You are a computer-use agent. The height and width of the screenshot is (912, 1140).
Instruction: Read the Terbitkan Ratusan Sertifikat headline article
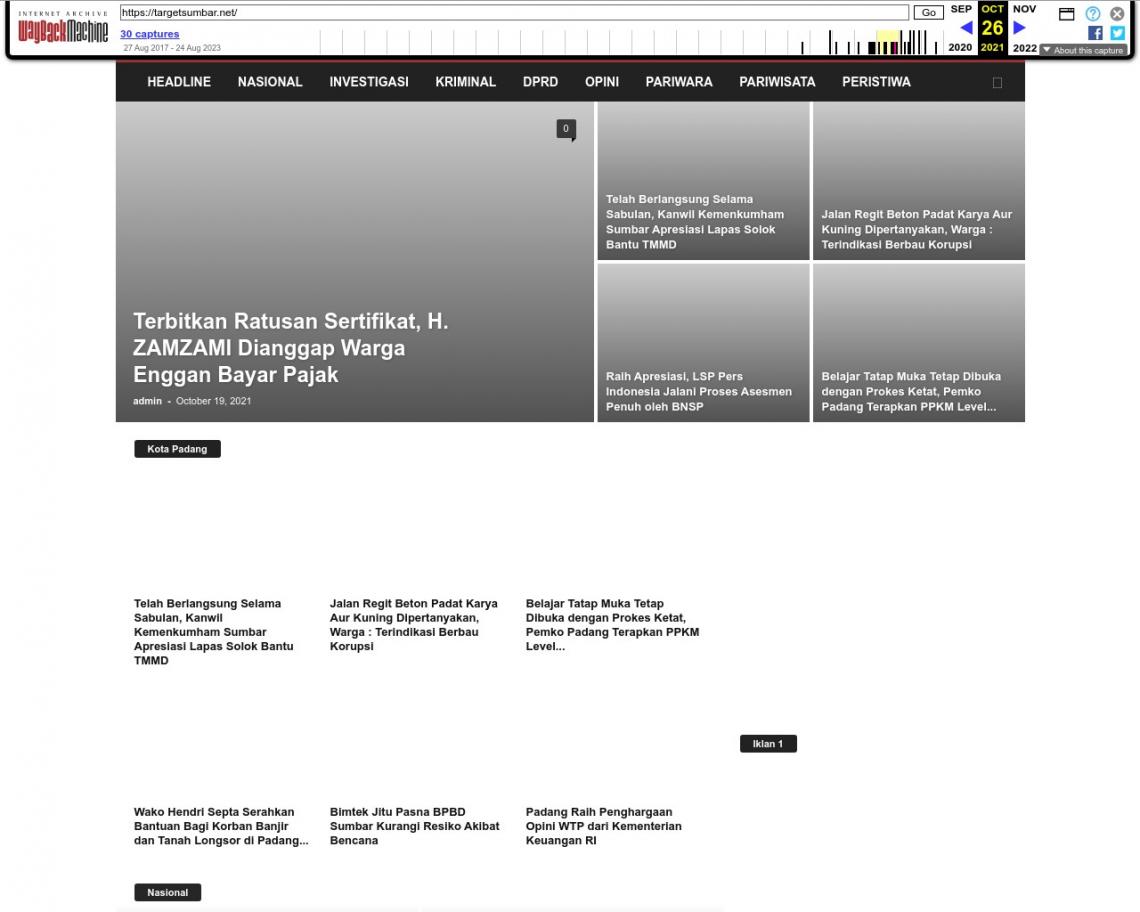click(291, 348)
